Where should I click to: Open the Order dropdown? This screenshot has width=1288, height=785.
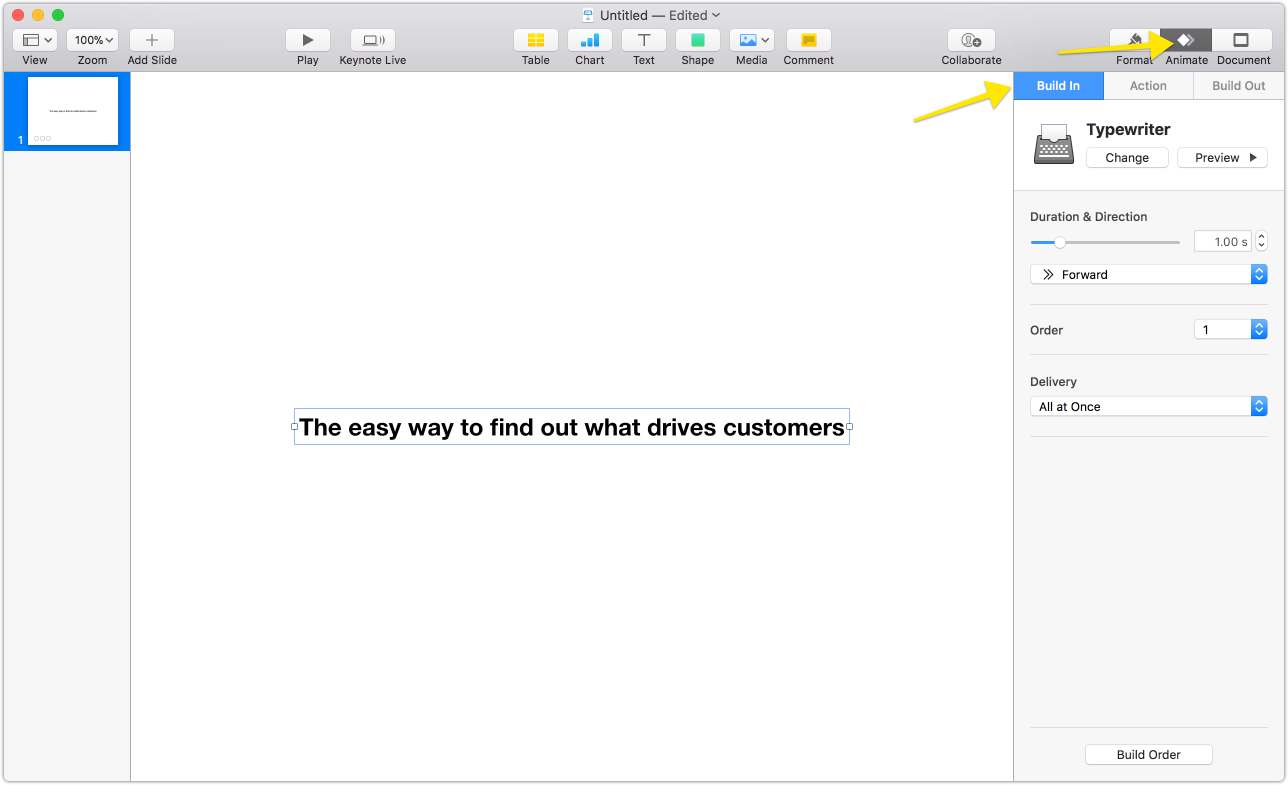(x=1231, y=329)
